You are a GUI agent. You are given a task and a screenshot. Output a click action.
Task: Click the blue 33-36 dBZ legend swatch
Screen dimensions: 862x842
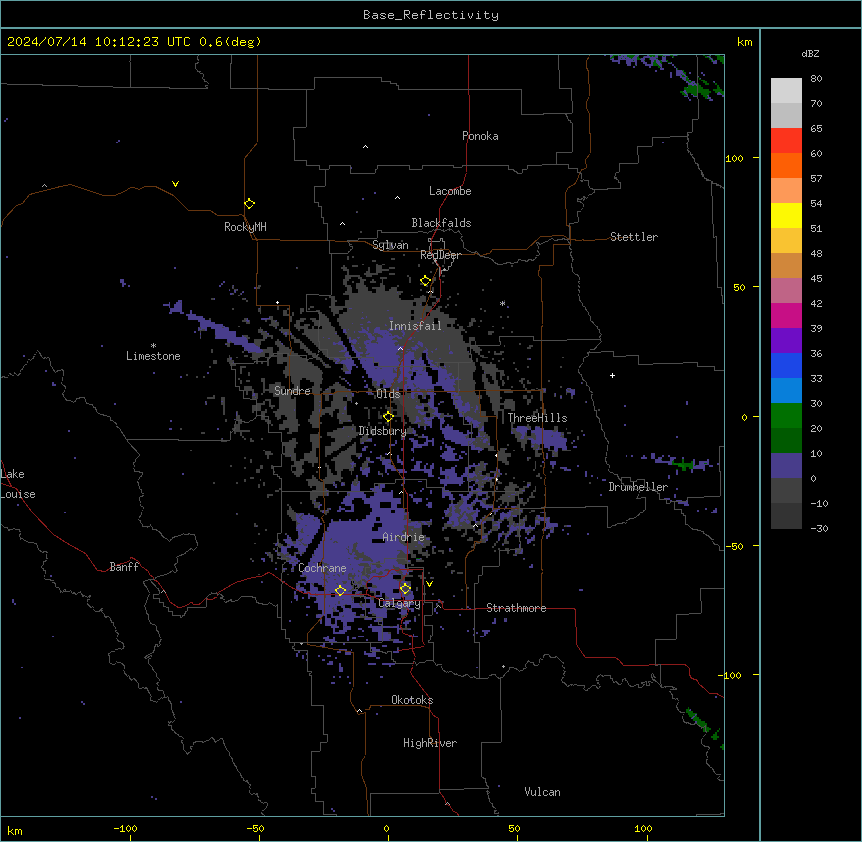[786, 365]
